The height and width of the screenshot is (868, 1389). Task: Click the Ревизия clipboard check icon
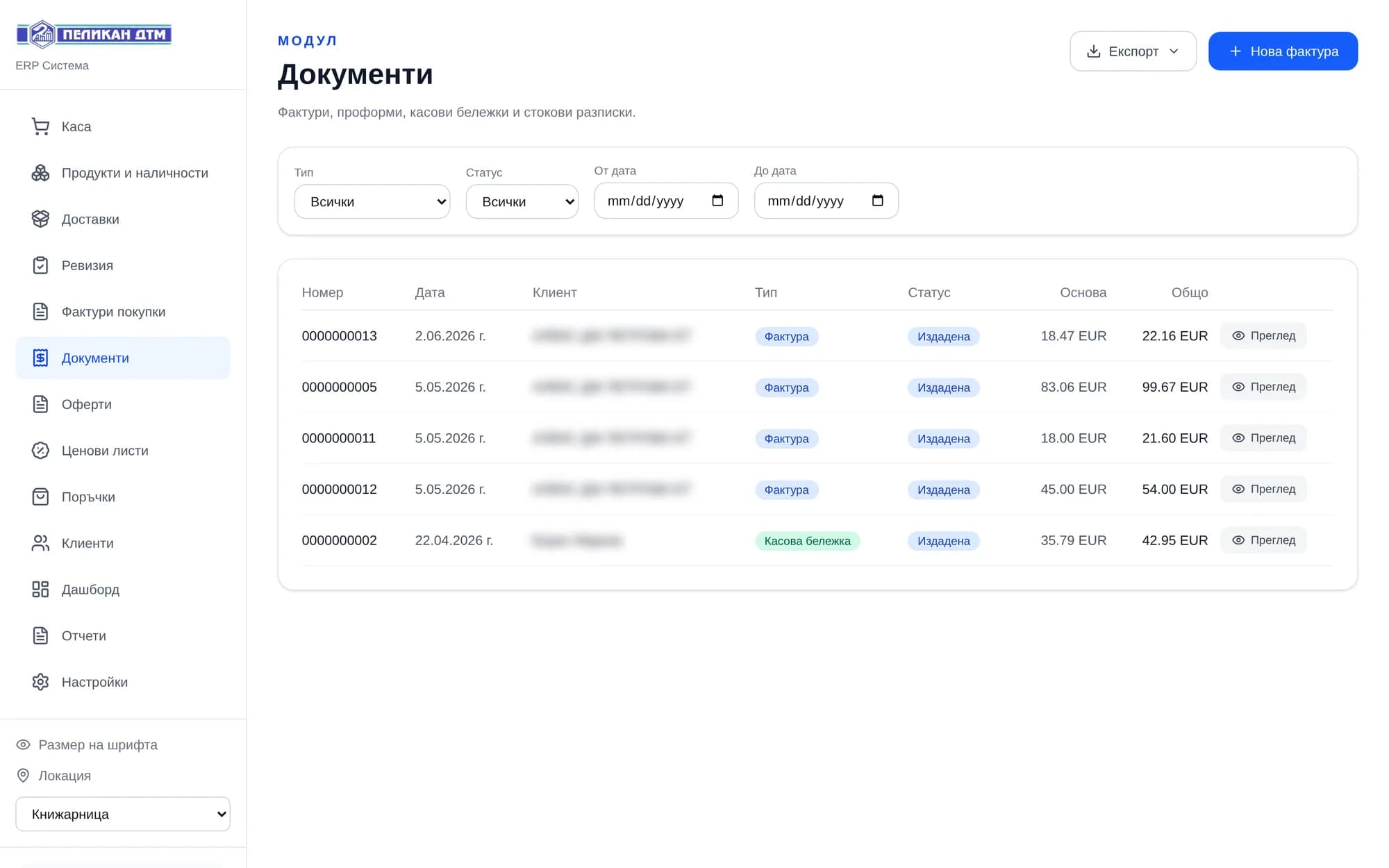point(40,265)
